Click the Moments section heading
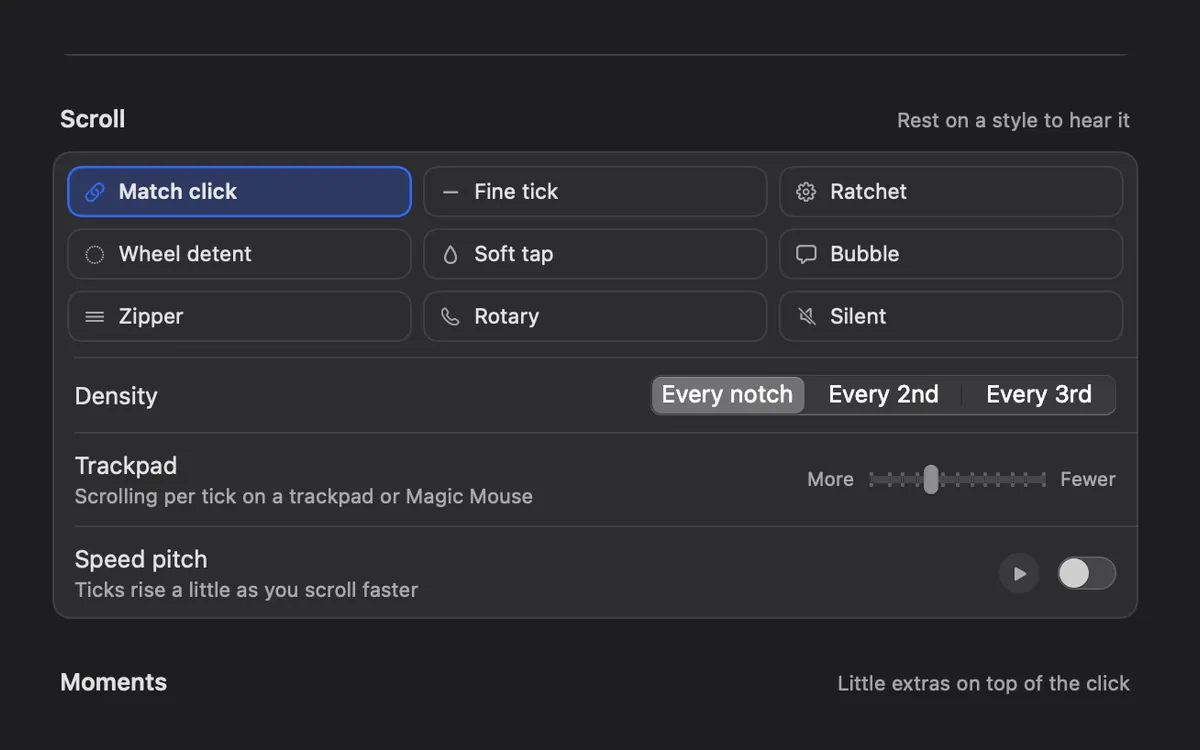The width and height of the screenshot is (1200, 750). [x=114, y=682]
